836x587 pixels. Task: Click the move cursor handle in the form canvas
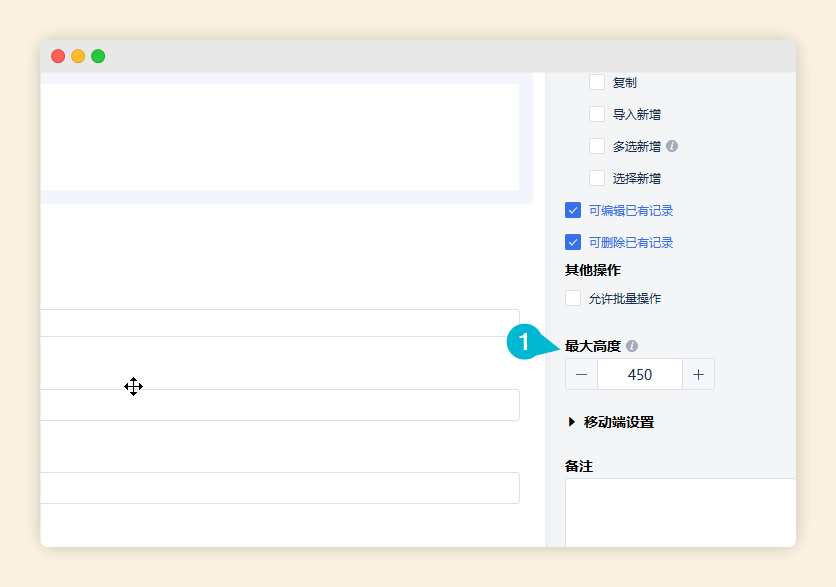133,388
